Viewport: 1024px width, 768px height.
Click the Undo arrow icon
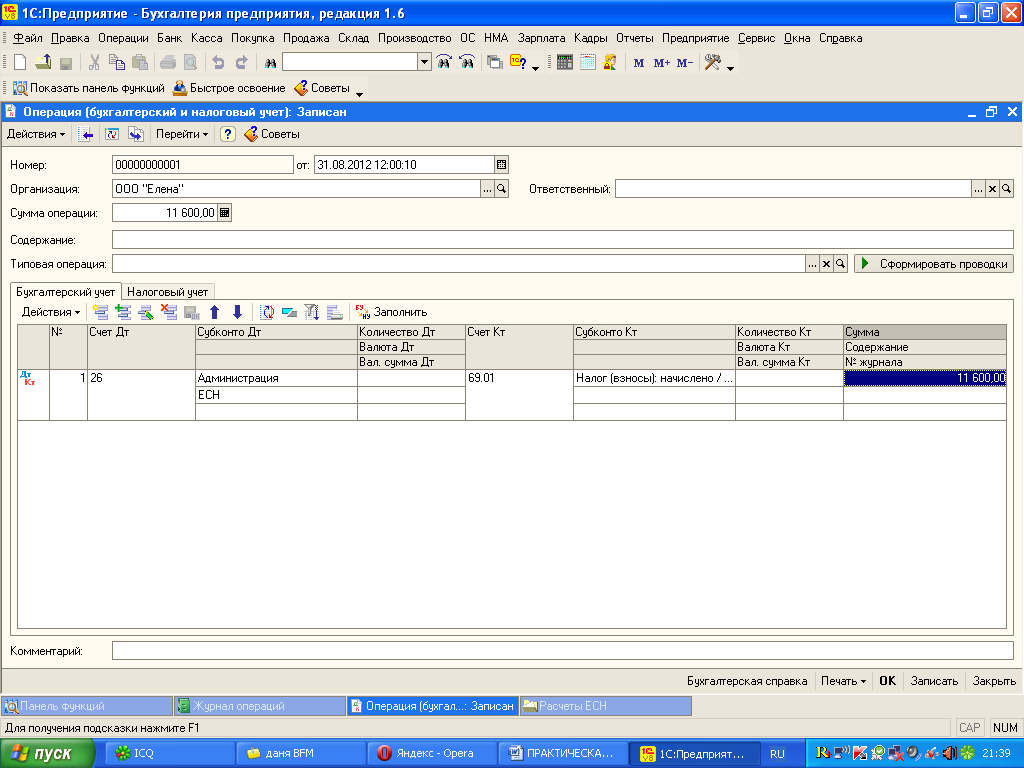[x=218, y=63]
